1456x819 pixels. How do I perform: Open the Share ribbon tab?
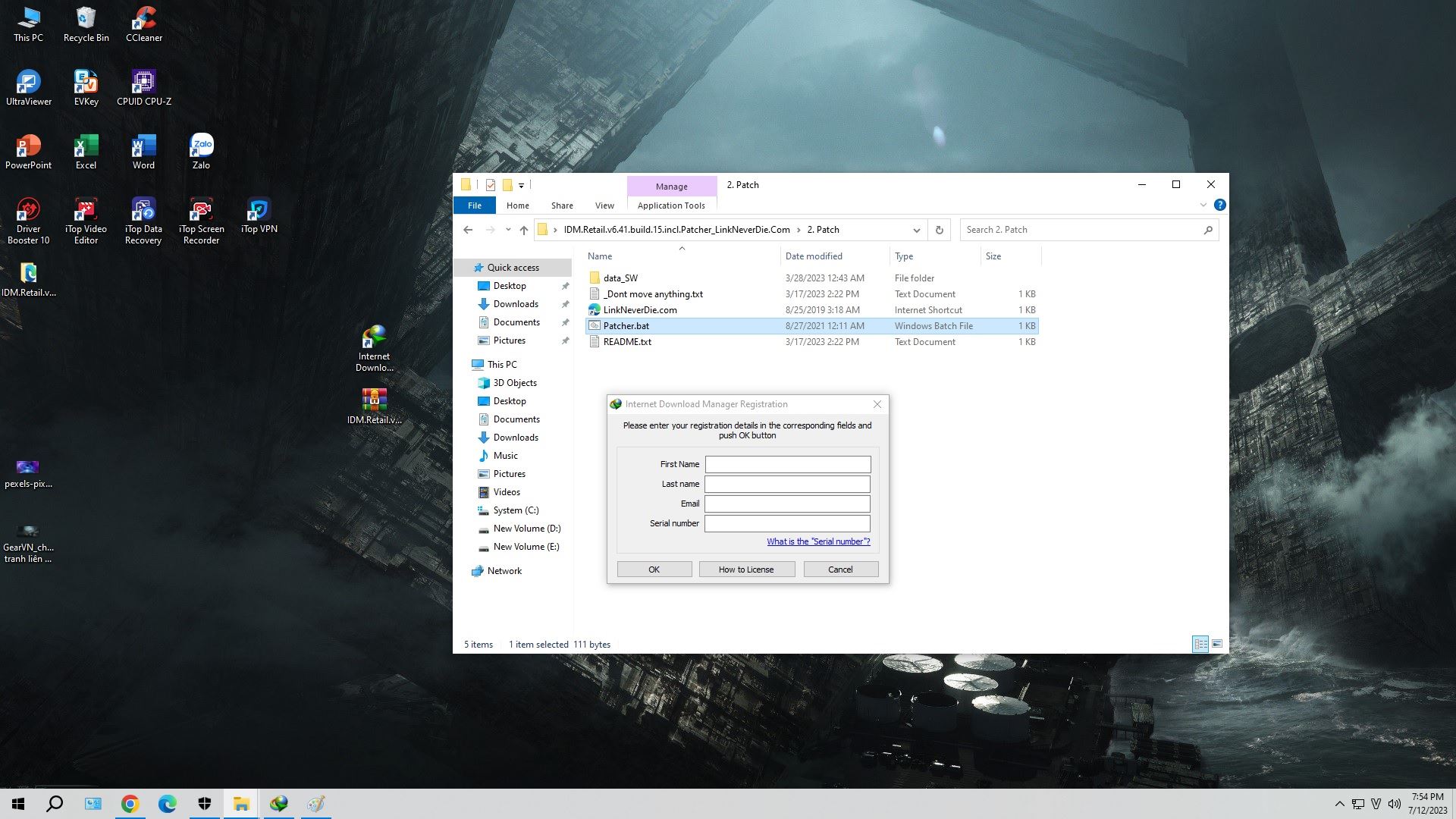click(562, 206)
